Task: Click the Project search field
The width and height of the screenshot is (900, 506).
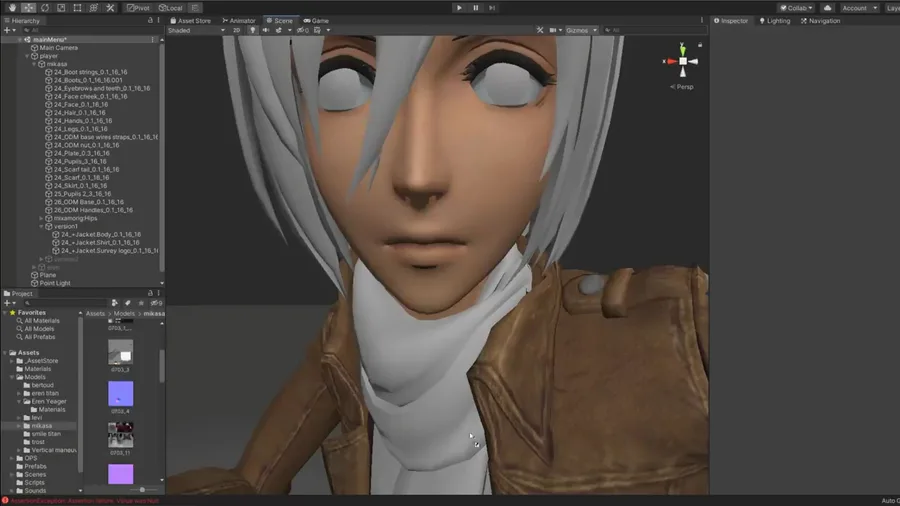Action: (65, 303)
